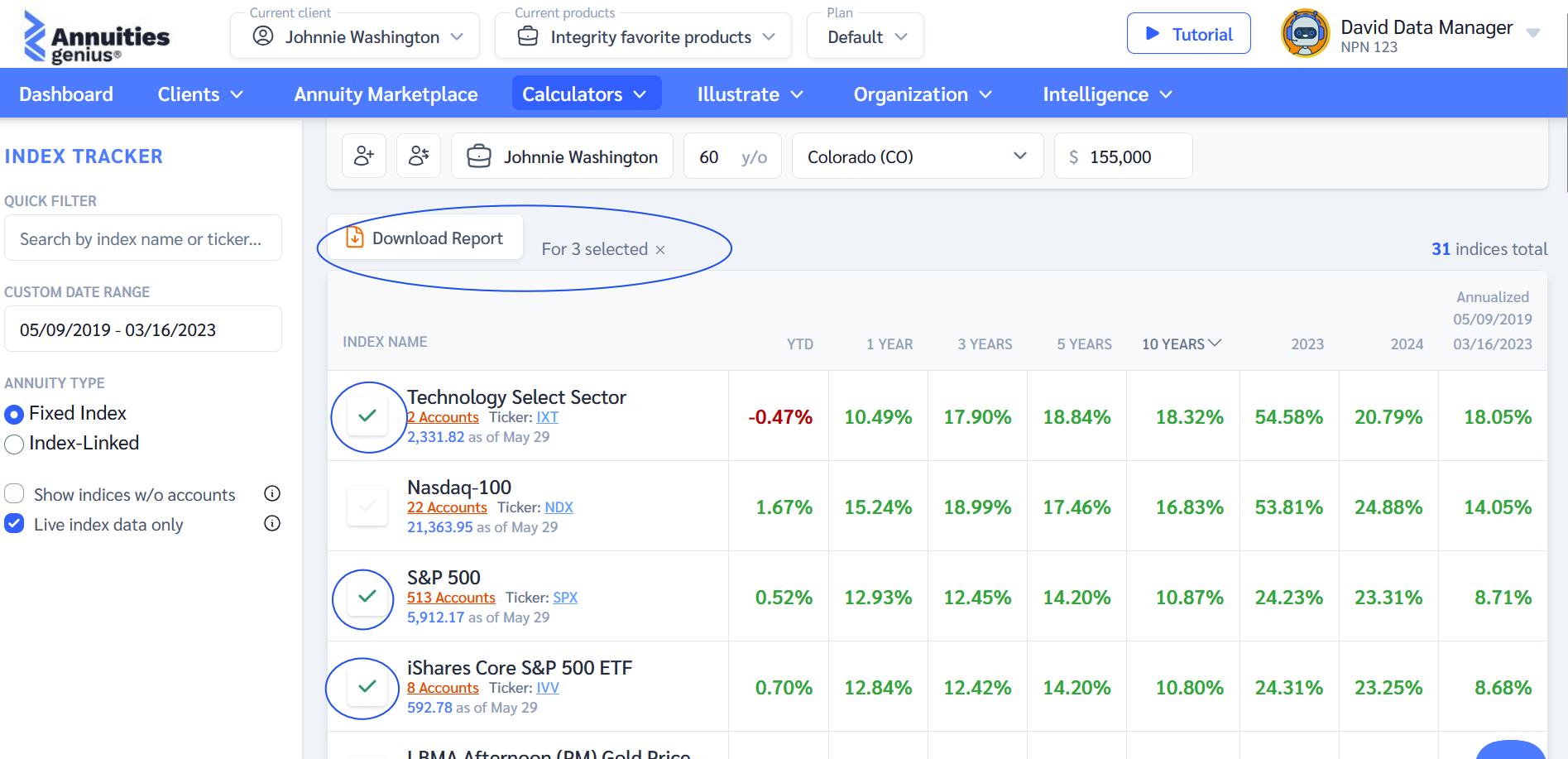Click the Download Report document icon
Viewport: 1568px width, 759px height.
(355, 238)
